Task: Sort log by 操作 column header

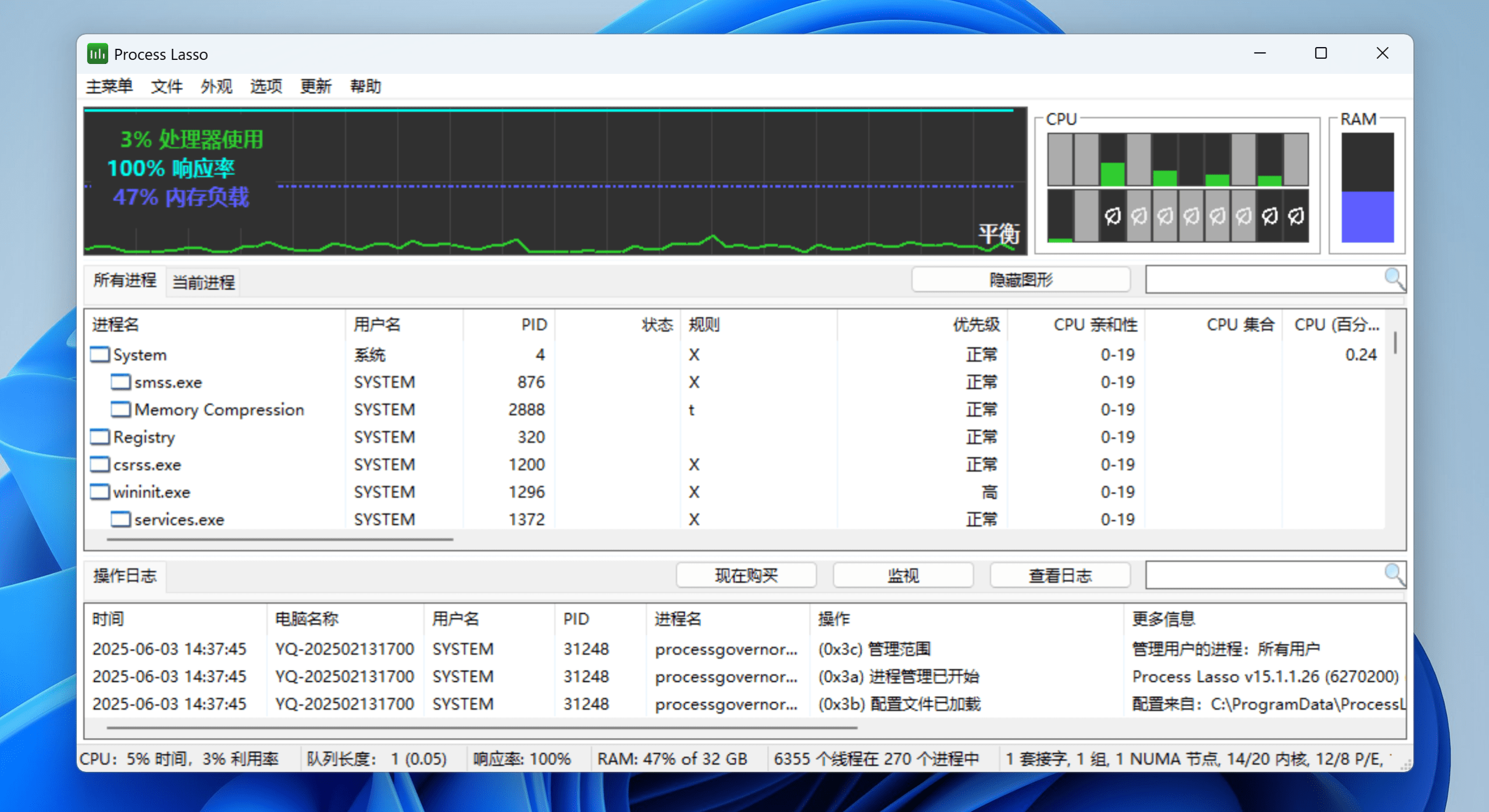Action: click(966, 619)
